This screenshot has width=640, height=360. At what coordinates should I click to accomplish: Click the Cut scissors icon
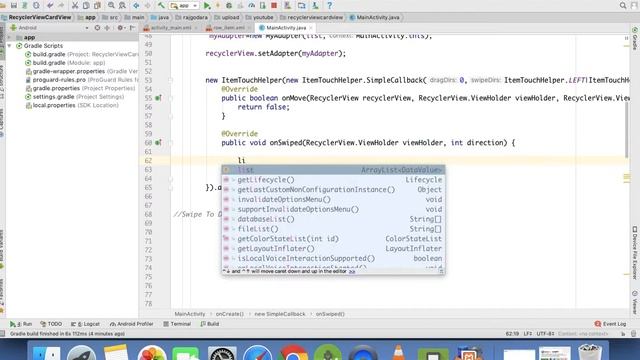point(75,5)
